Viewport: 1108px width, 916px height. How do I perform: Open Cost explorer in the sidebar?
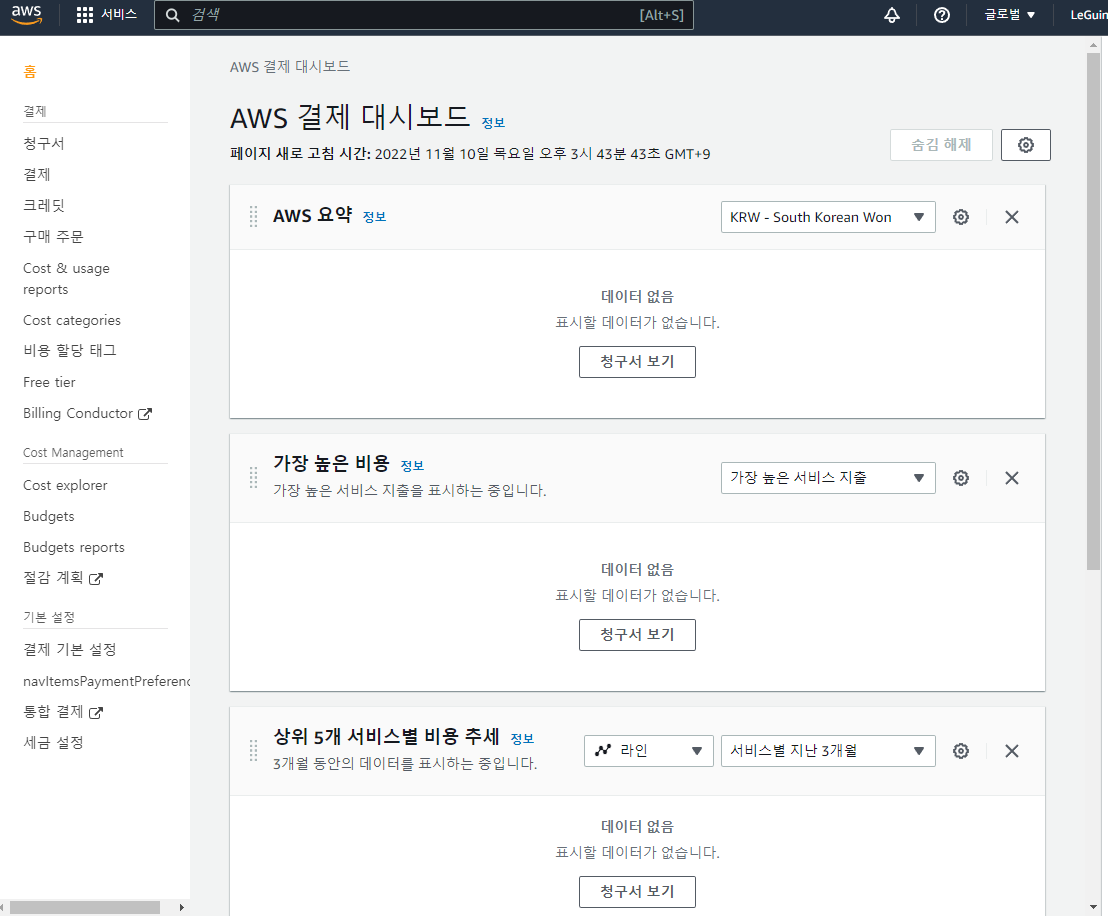[x=65, y=486]
